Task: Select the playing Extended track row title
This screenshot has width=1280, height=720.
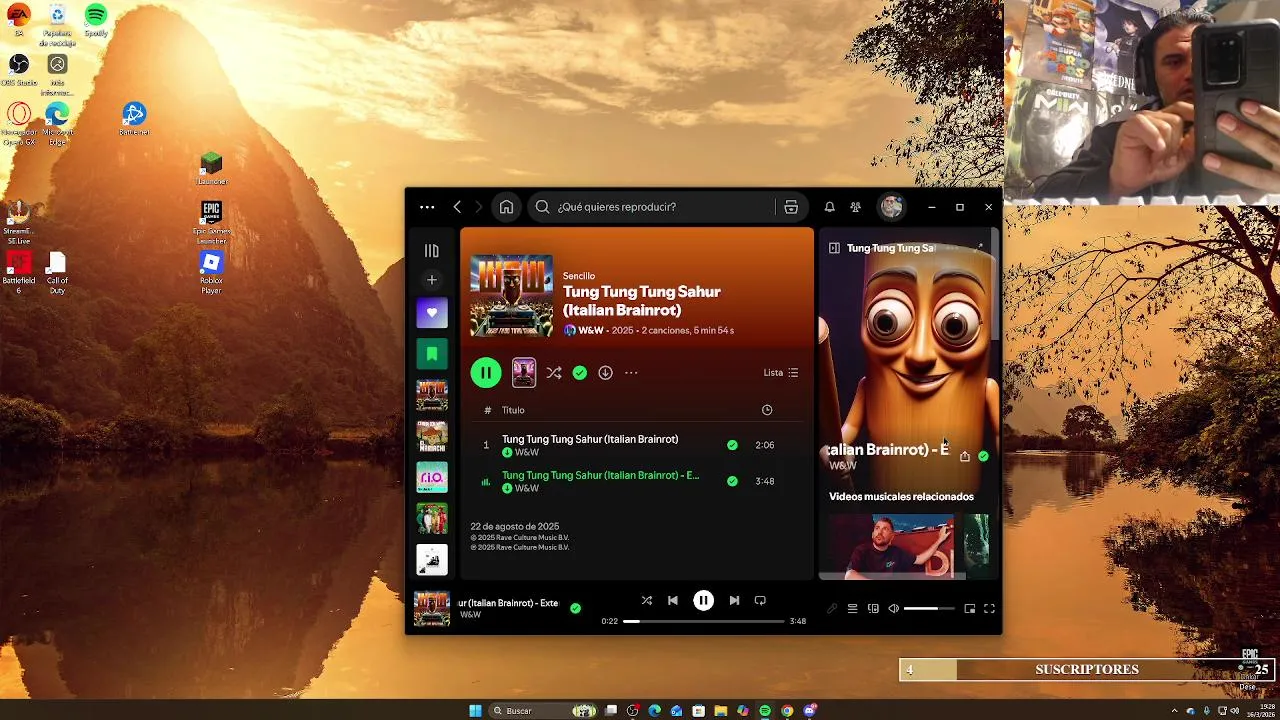Action: tap(600, 475)
